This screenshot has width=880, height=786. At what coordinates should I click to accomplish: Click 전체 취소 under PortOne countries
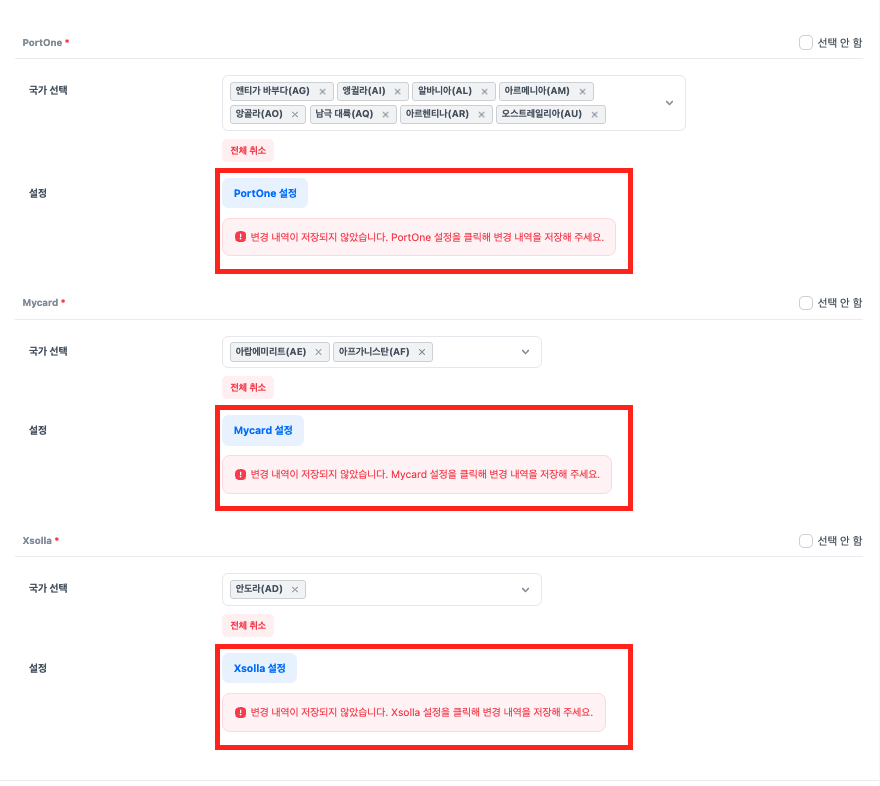(248, 150)
